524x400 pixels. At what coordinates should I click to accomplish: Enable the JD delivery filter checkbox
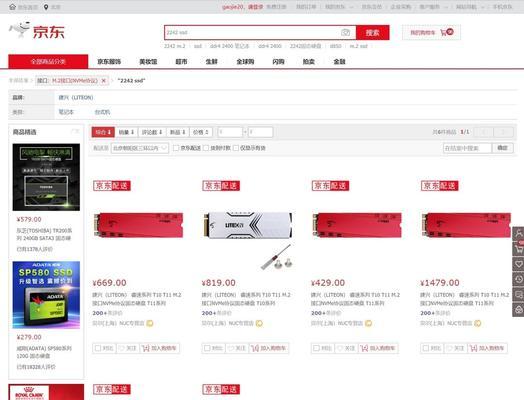[176, 148]
